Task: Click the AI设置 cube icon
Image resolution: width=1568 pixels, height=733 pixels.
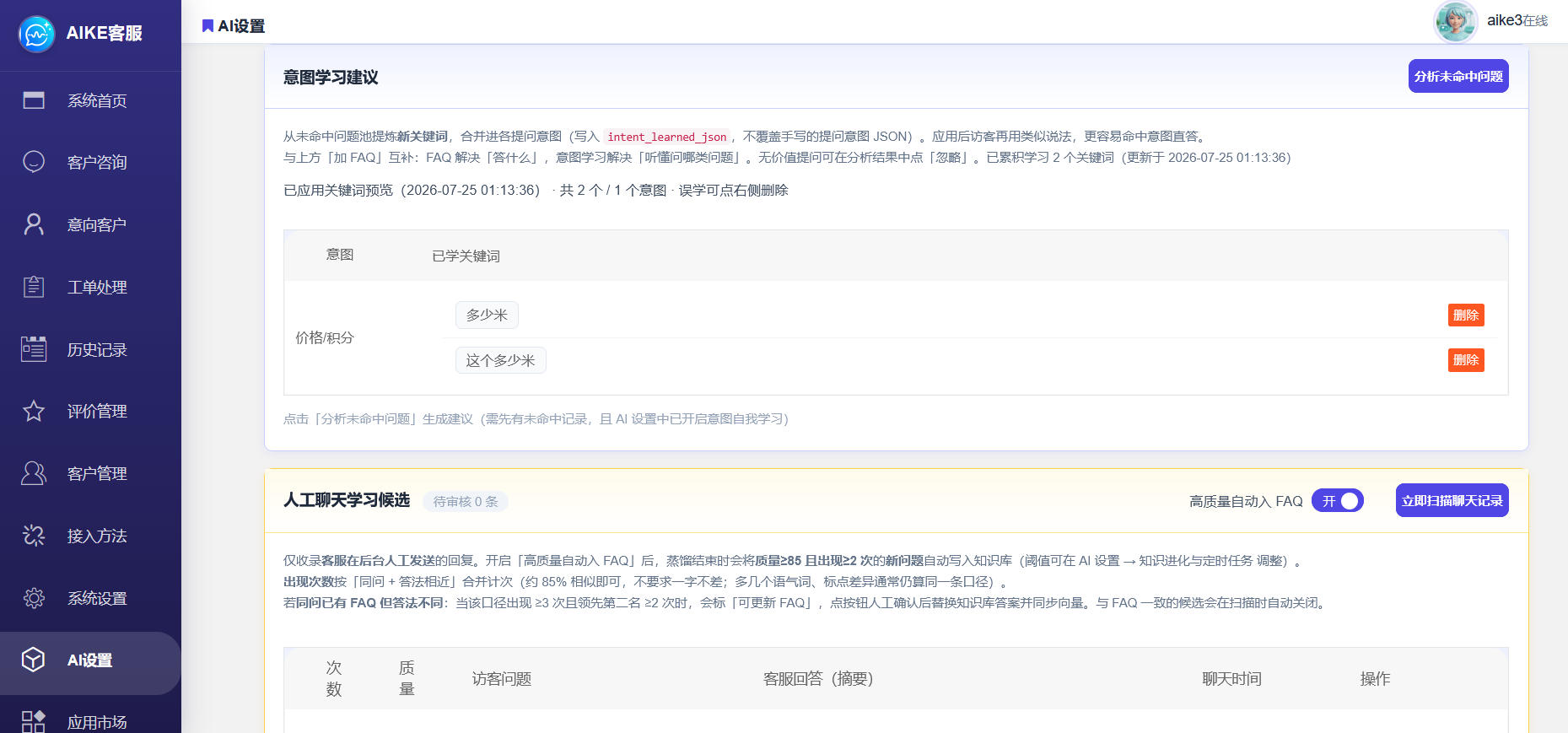Action: pos(34,660)
